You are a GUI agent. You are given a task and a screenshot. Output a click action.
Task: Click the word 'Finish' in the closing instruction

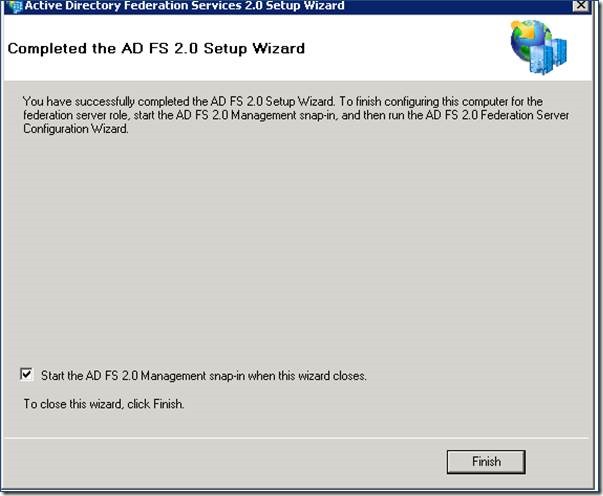(x=168, y=404)
